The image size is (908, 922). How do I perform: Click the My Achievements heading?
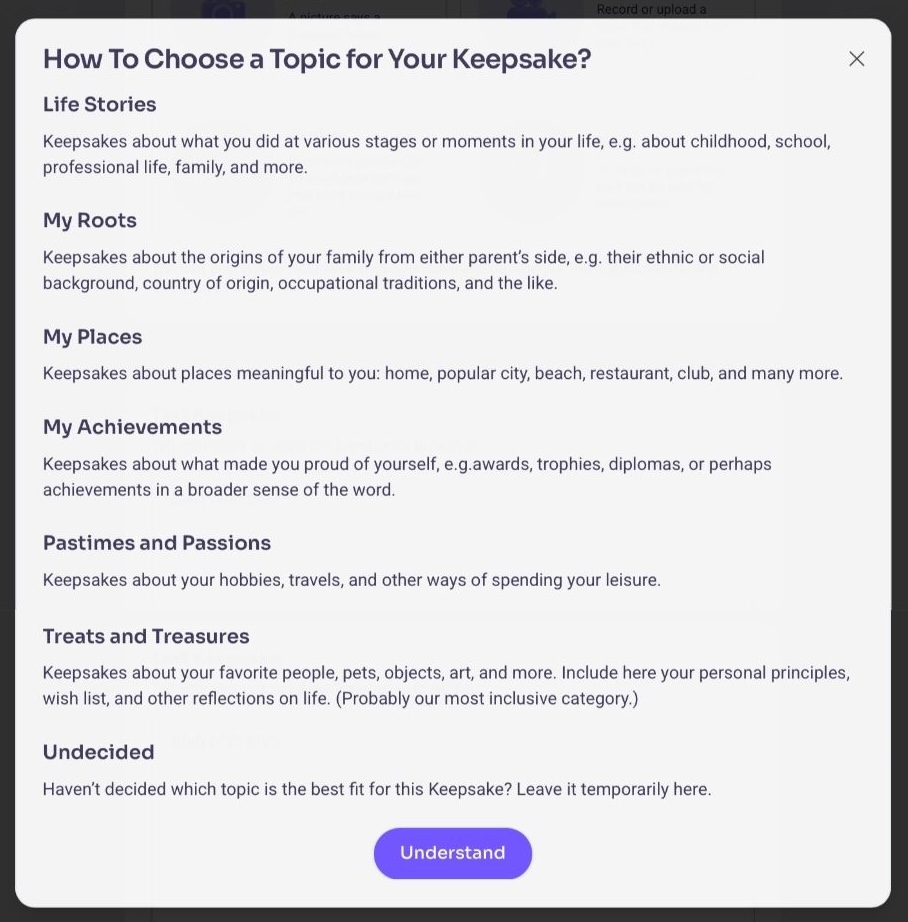pos(132,427)
